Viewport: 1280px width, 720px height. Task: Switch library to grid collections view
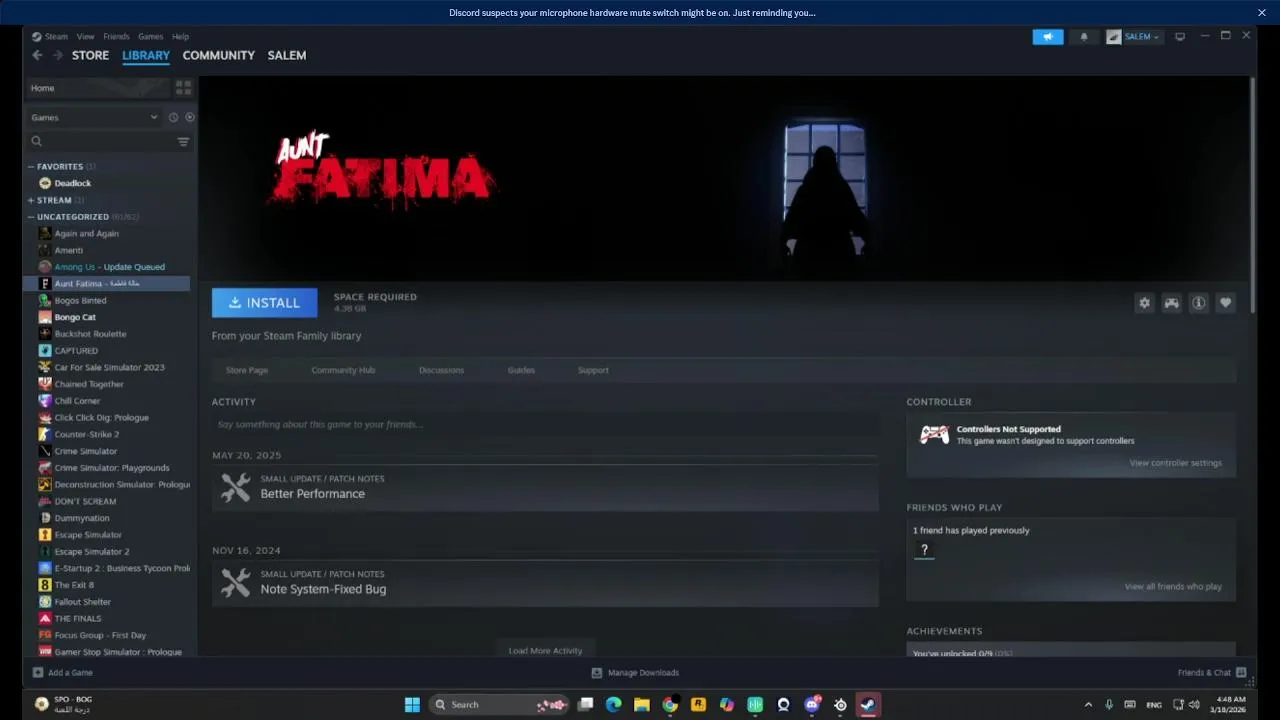click(x=183, y=88)
